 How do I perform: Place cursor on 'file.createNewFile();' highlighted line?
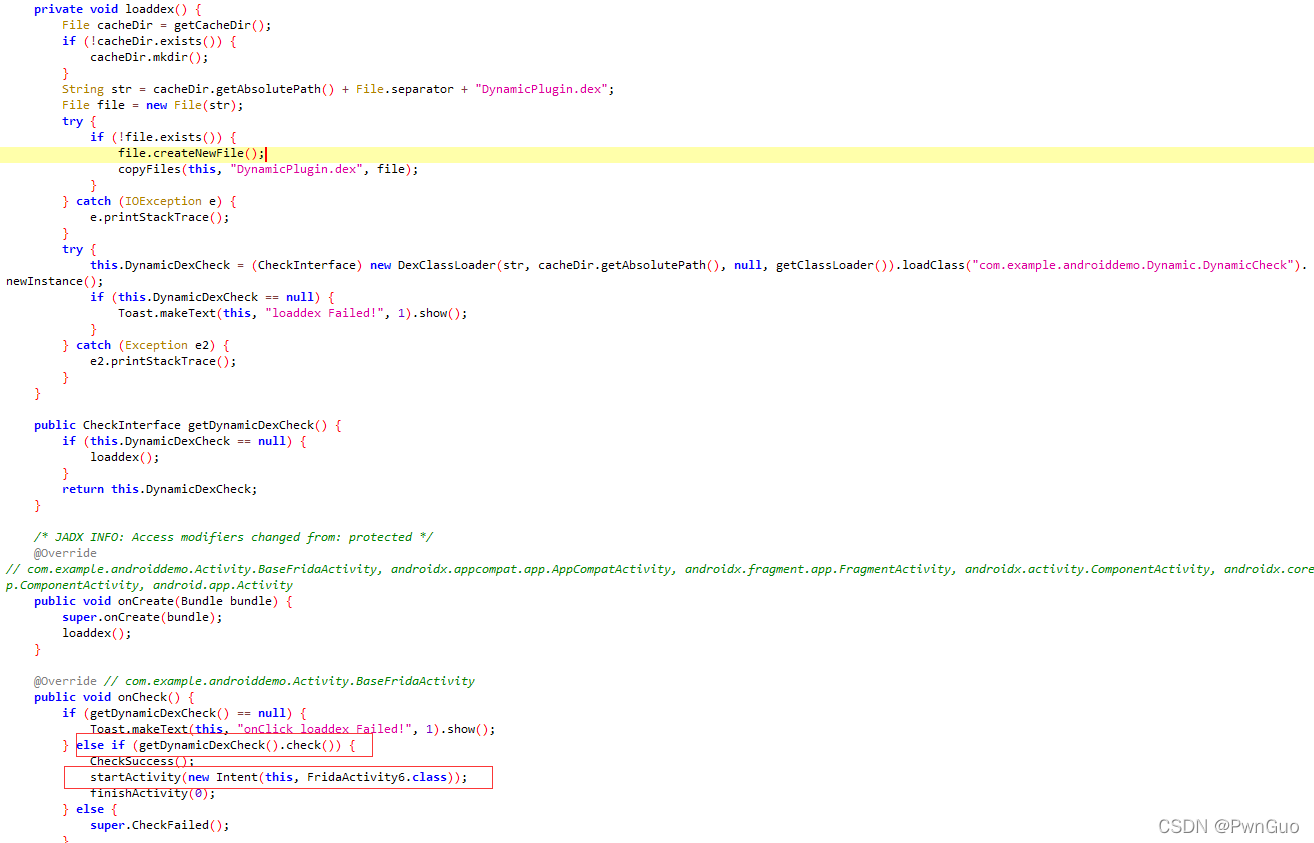pos(192,153)
